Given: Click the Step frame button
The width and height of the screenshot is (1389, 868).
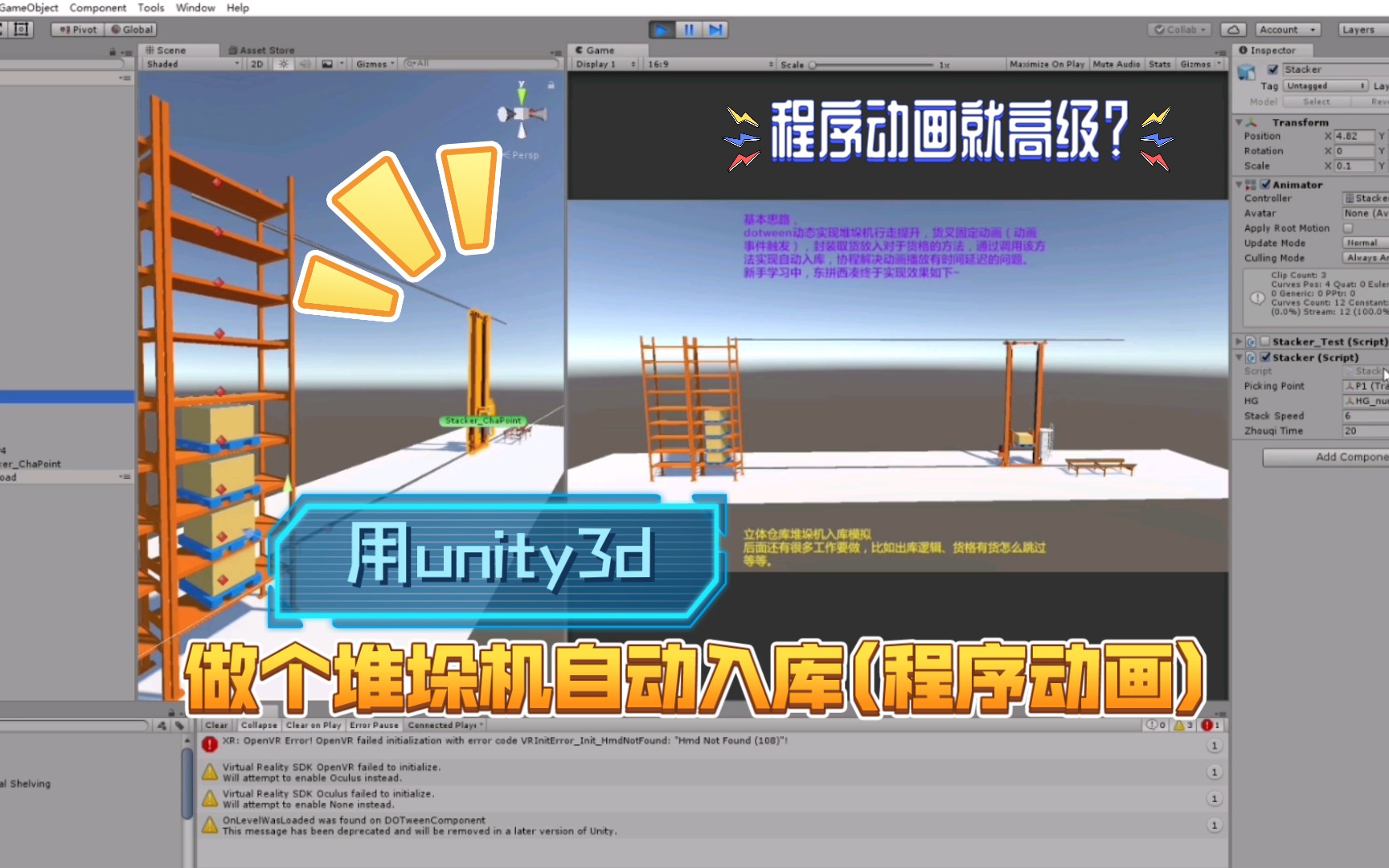Looking at the screenshot, I should [x=715, y=29].
